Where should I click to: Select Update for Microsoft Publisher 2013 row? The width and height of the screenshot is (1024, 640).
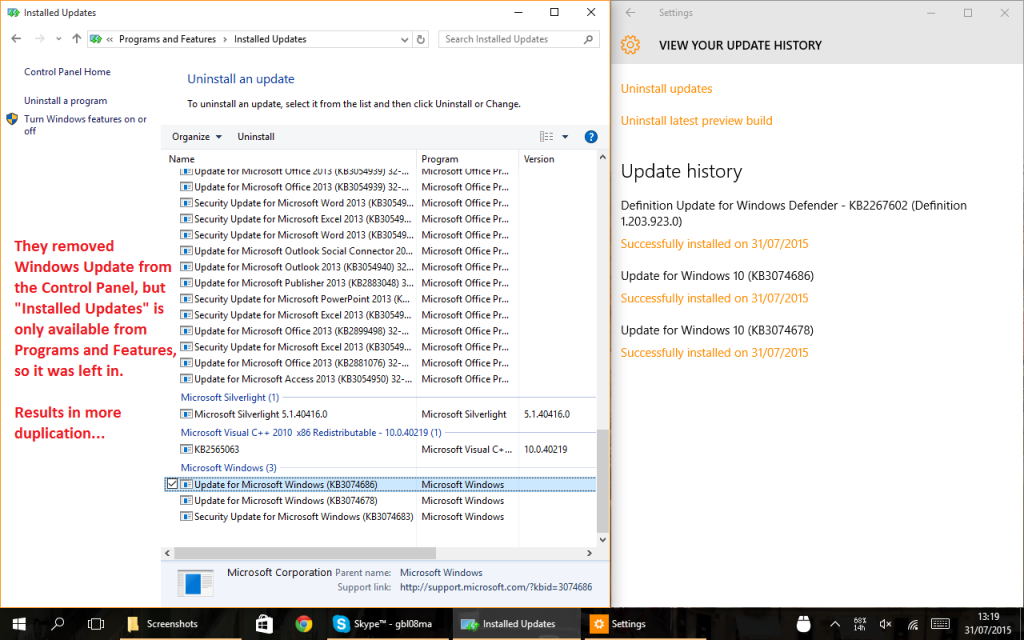[x=379, y=283]
